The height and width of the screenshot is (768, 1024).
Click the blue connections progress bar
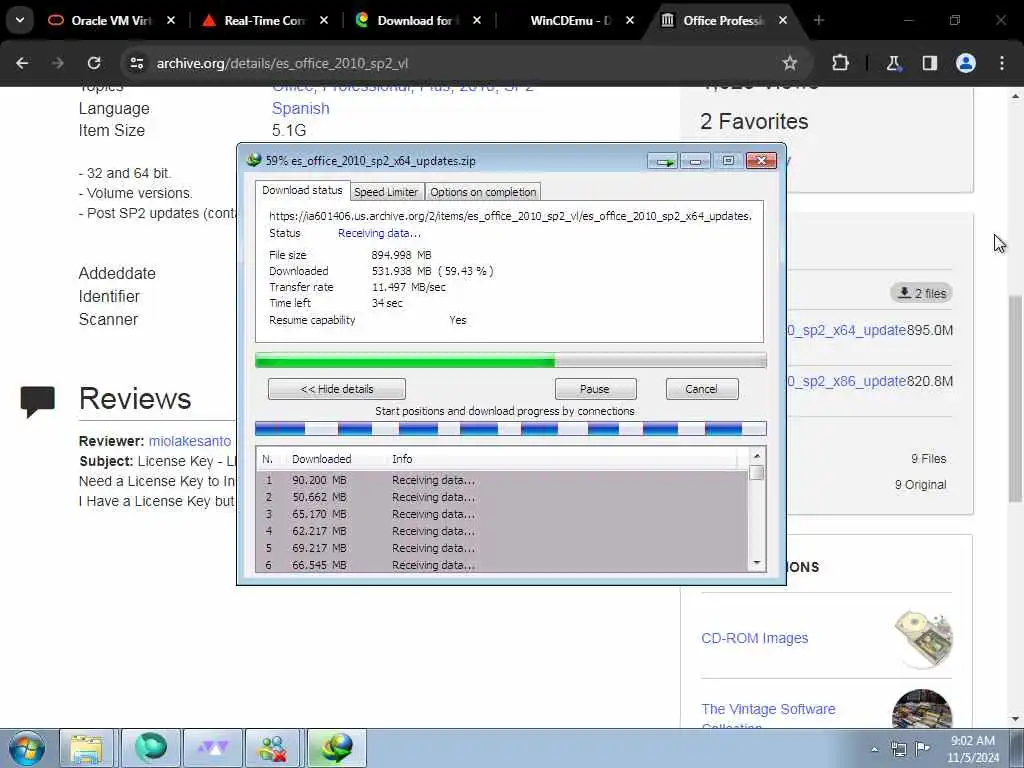[511, 428]
